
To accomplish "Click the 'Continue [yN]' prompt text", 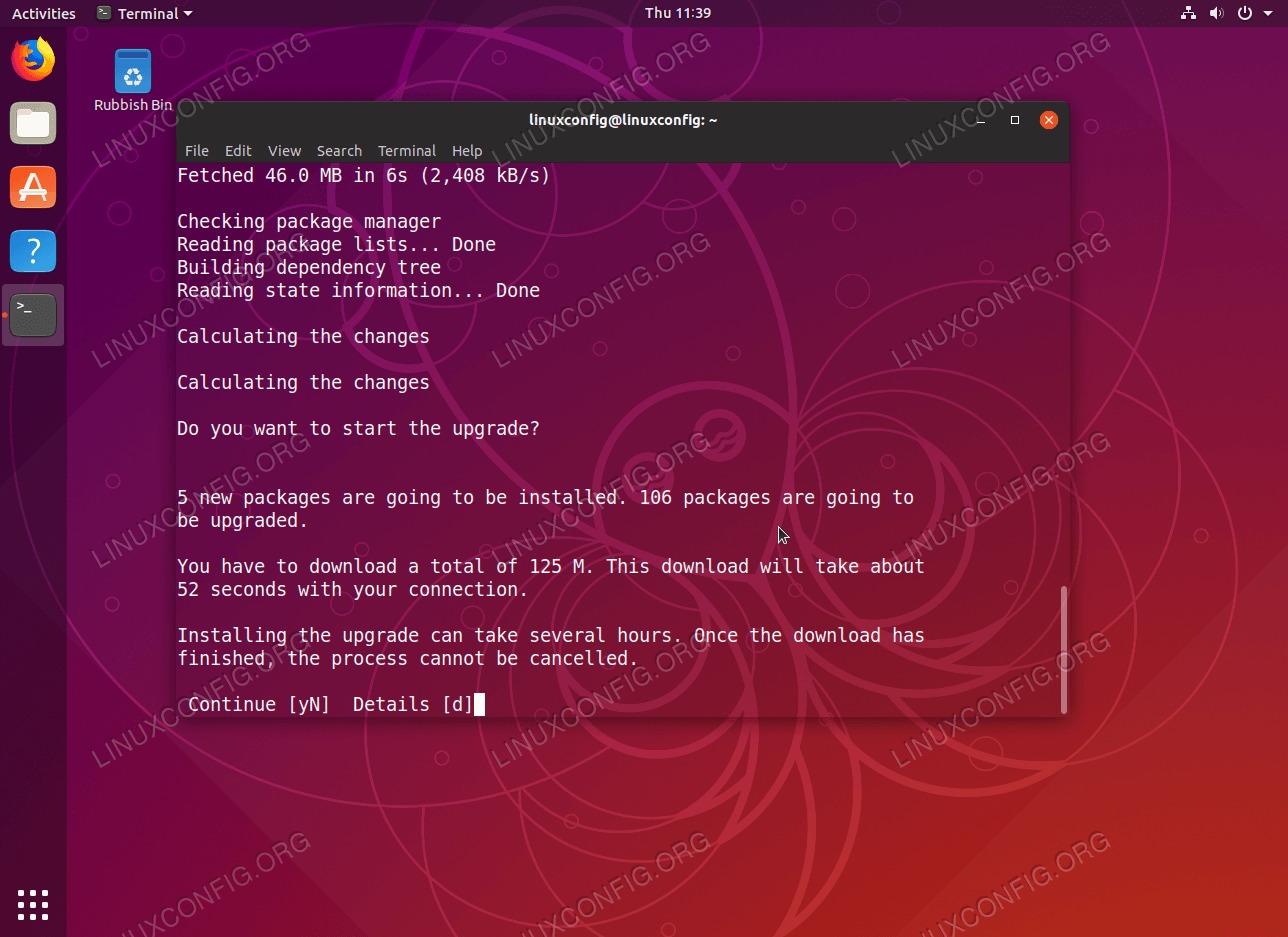I will (x=259, y=704).
